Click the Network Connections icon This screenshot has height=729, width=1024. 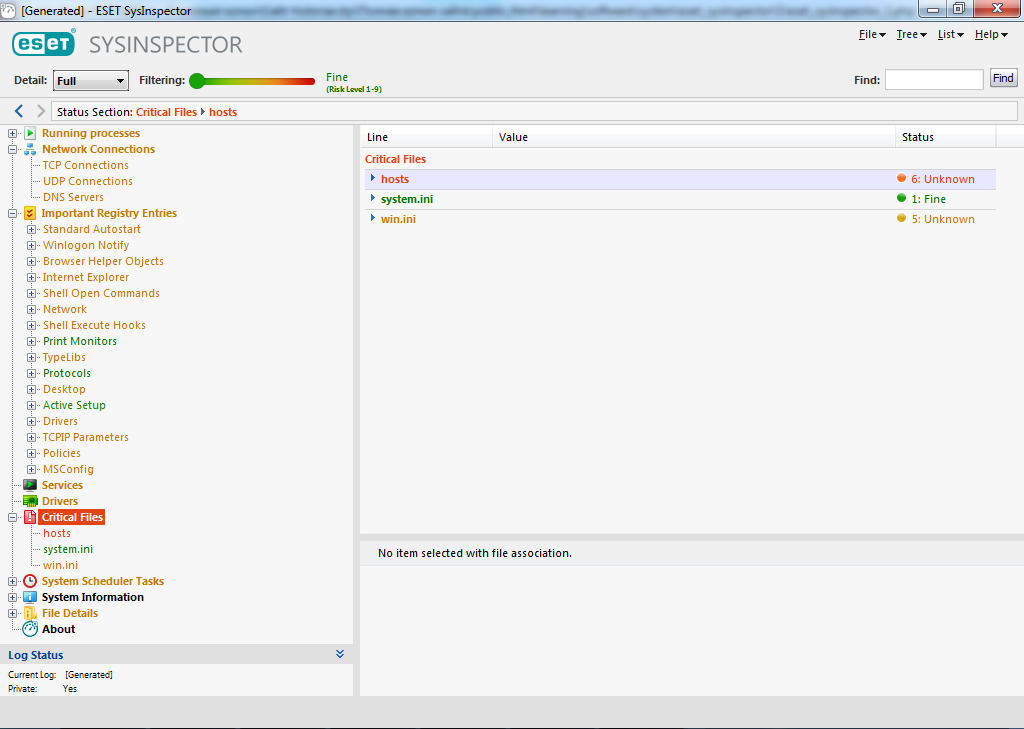coord(30,149)
